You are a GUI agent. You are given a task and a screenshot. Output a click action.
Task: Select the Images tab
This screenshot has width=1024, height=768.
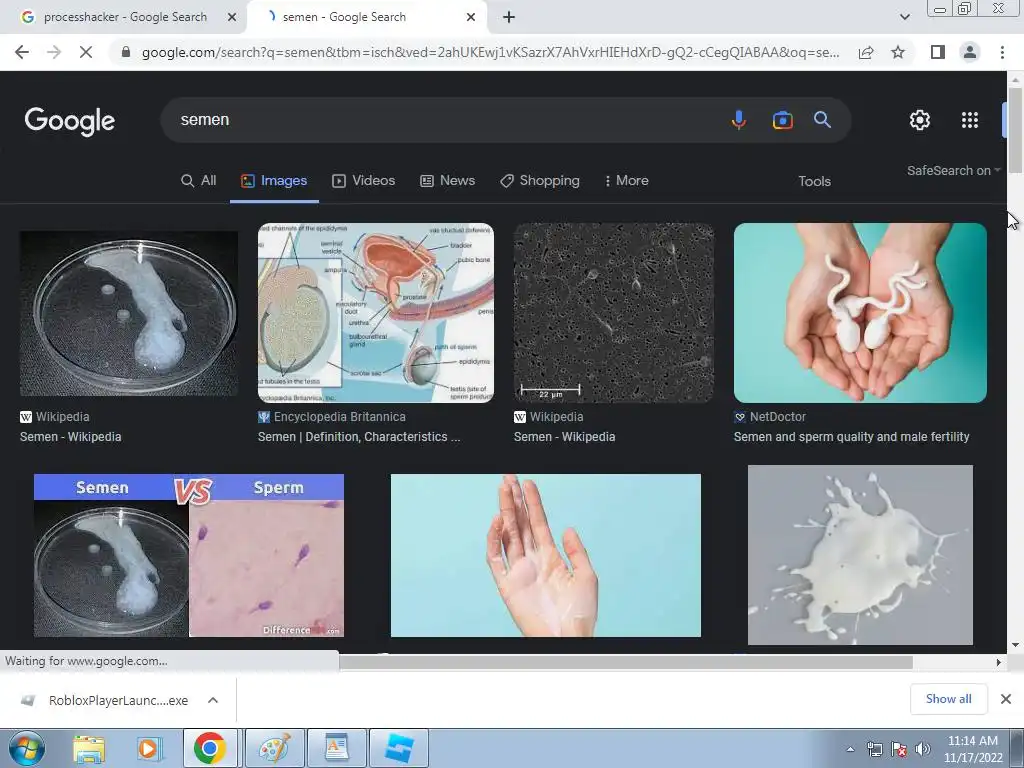pos(274,181)
